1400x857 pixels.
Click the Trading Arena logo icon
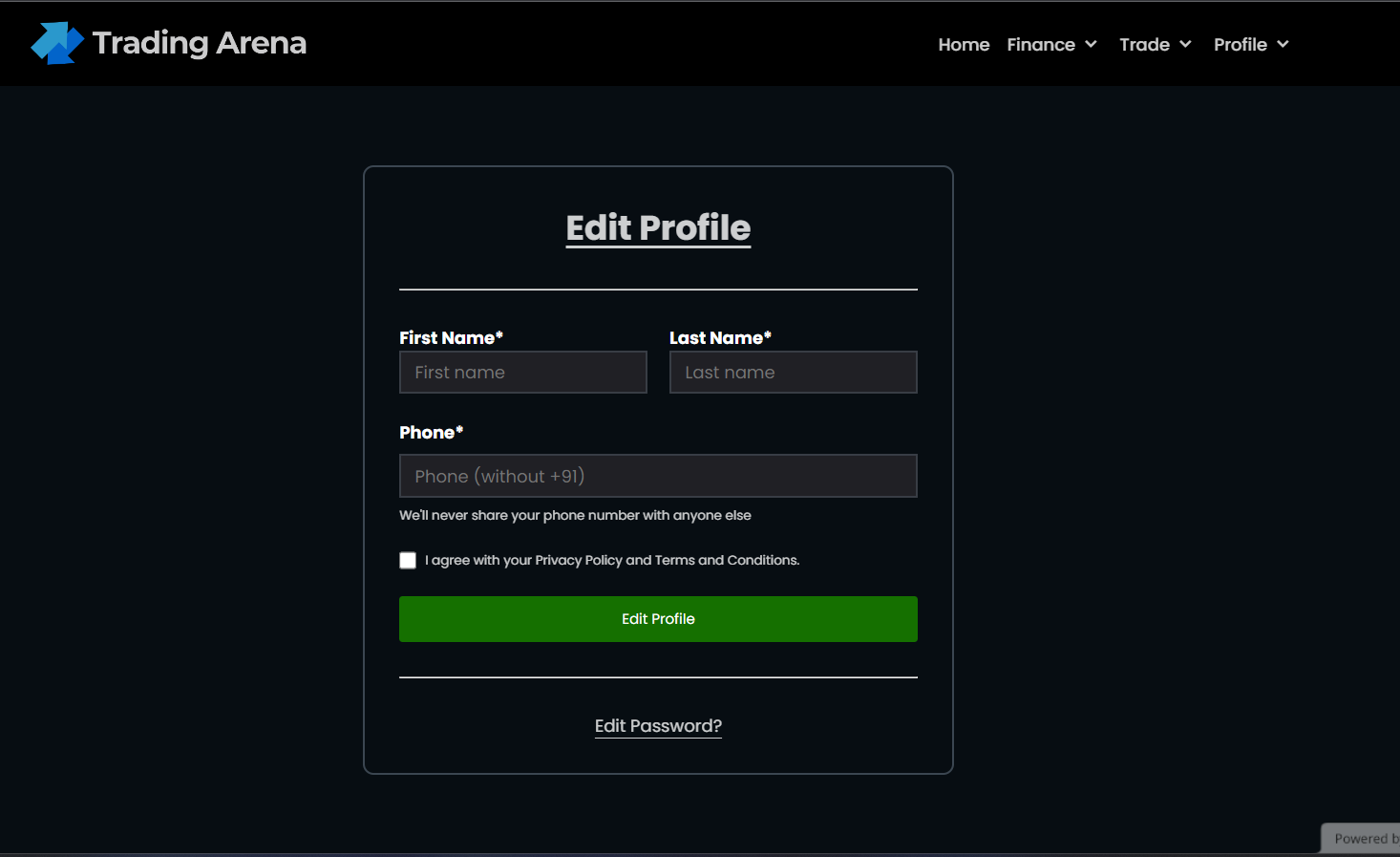pos(56,42)
